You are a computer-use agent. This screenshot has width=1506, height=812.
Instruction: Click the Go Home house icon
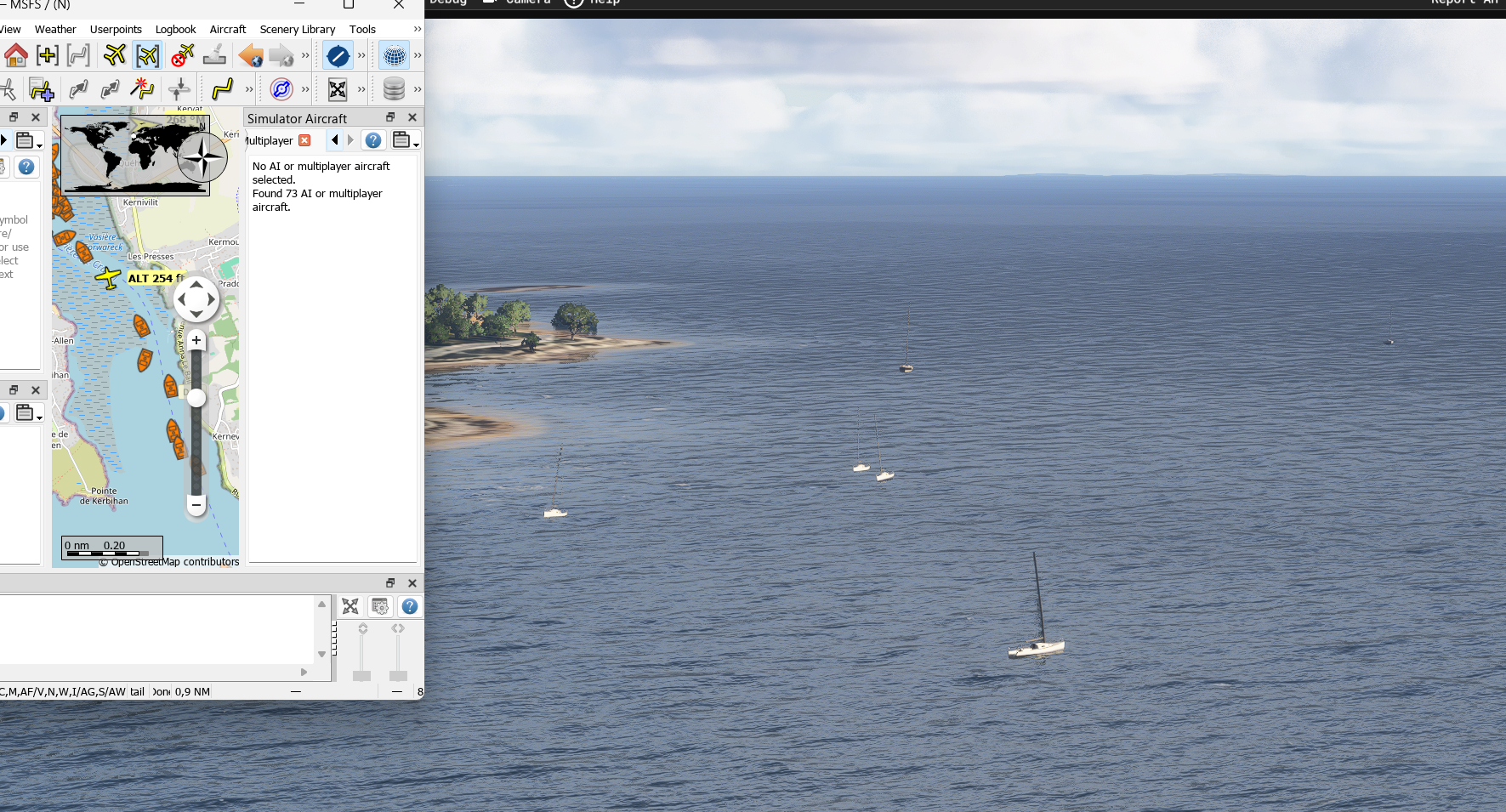[x=15, y=56]
